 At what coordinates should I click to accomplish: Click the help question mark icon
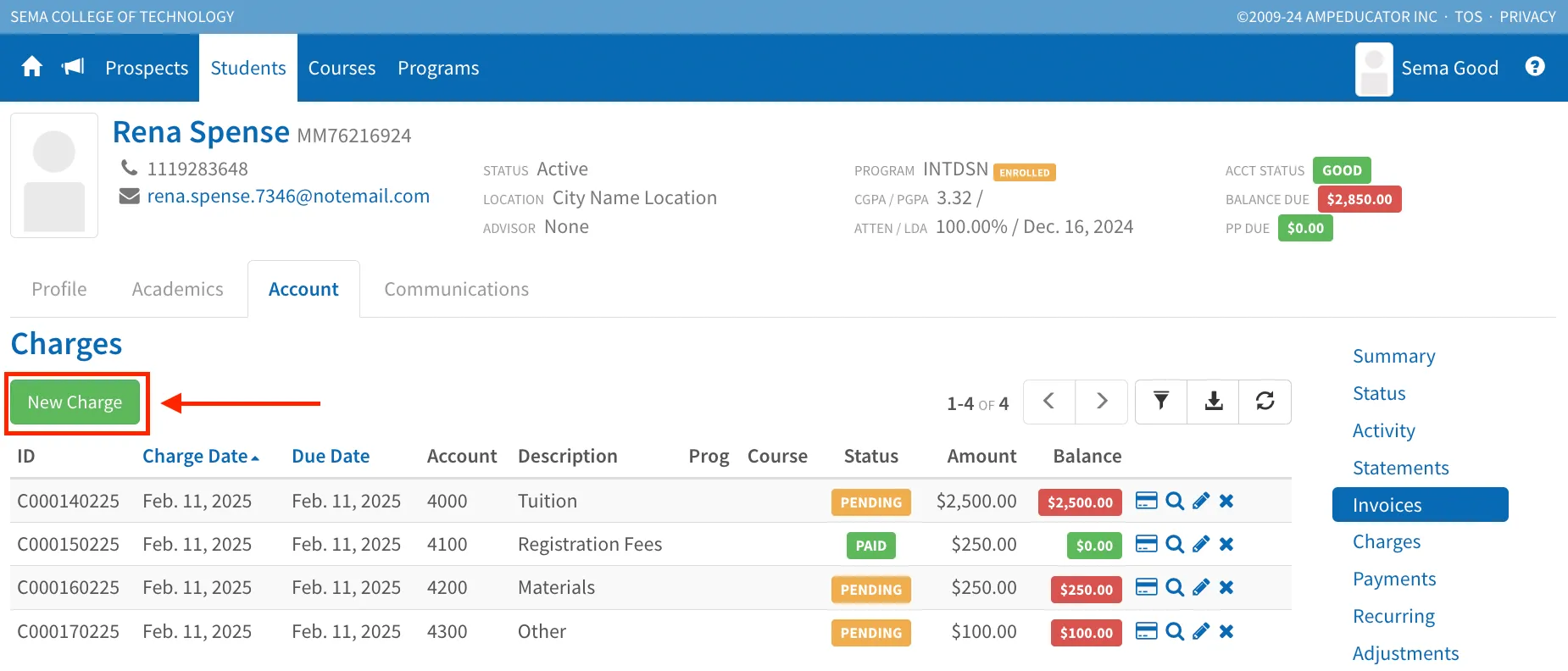coord(1534,67)
